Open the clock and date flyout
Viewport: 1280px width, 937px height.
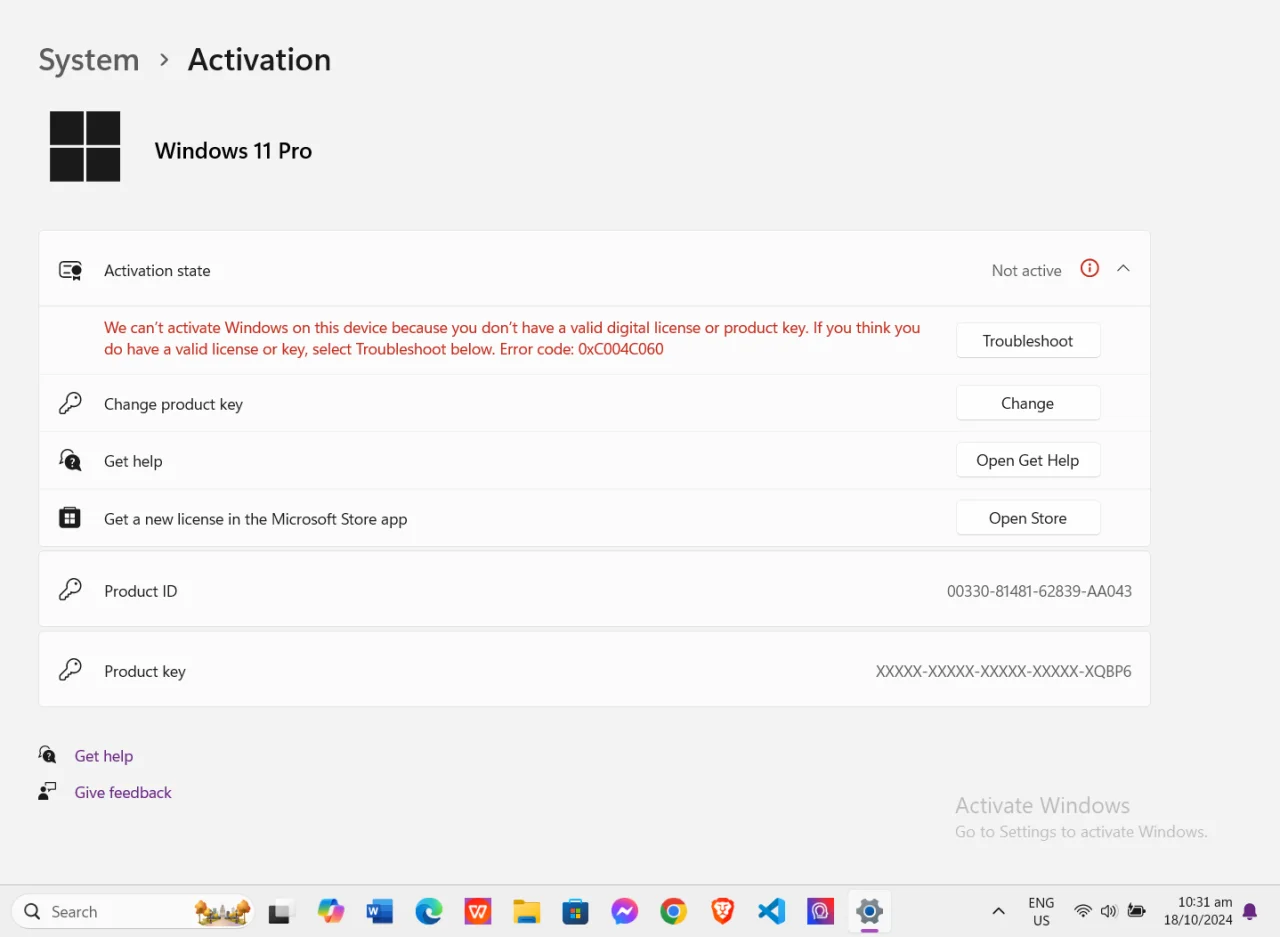click(1198, 911)
